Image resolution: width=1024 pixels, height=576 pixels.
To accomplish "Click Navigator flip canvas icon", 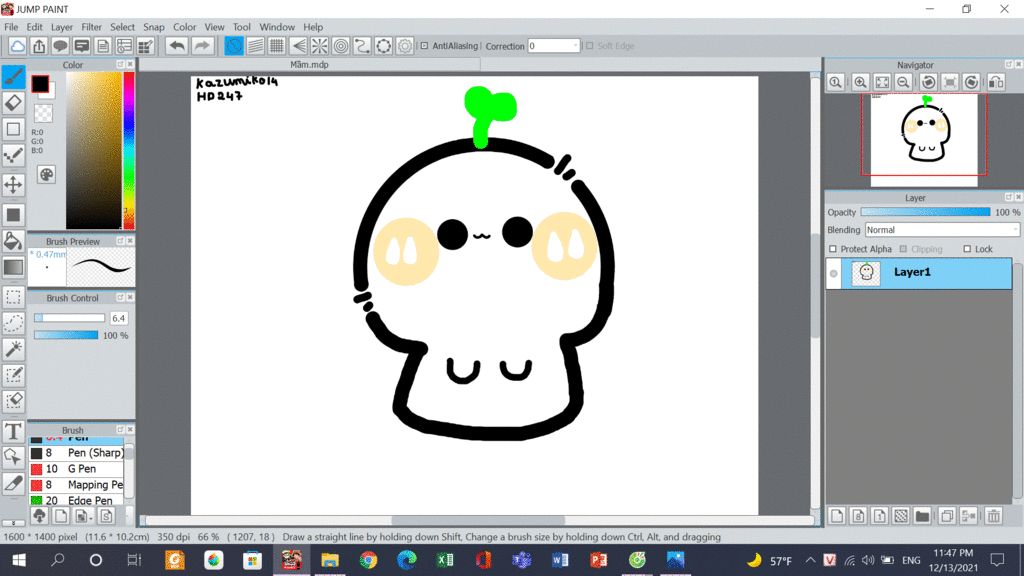I will (x=996, y=82).
